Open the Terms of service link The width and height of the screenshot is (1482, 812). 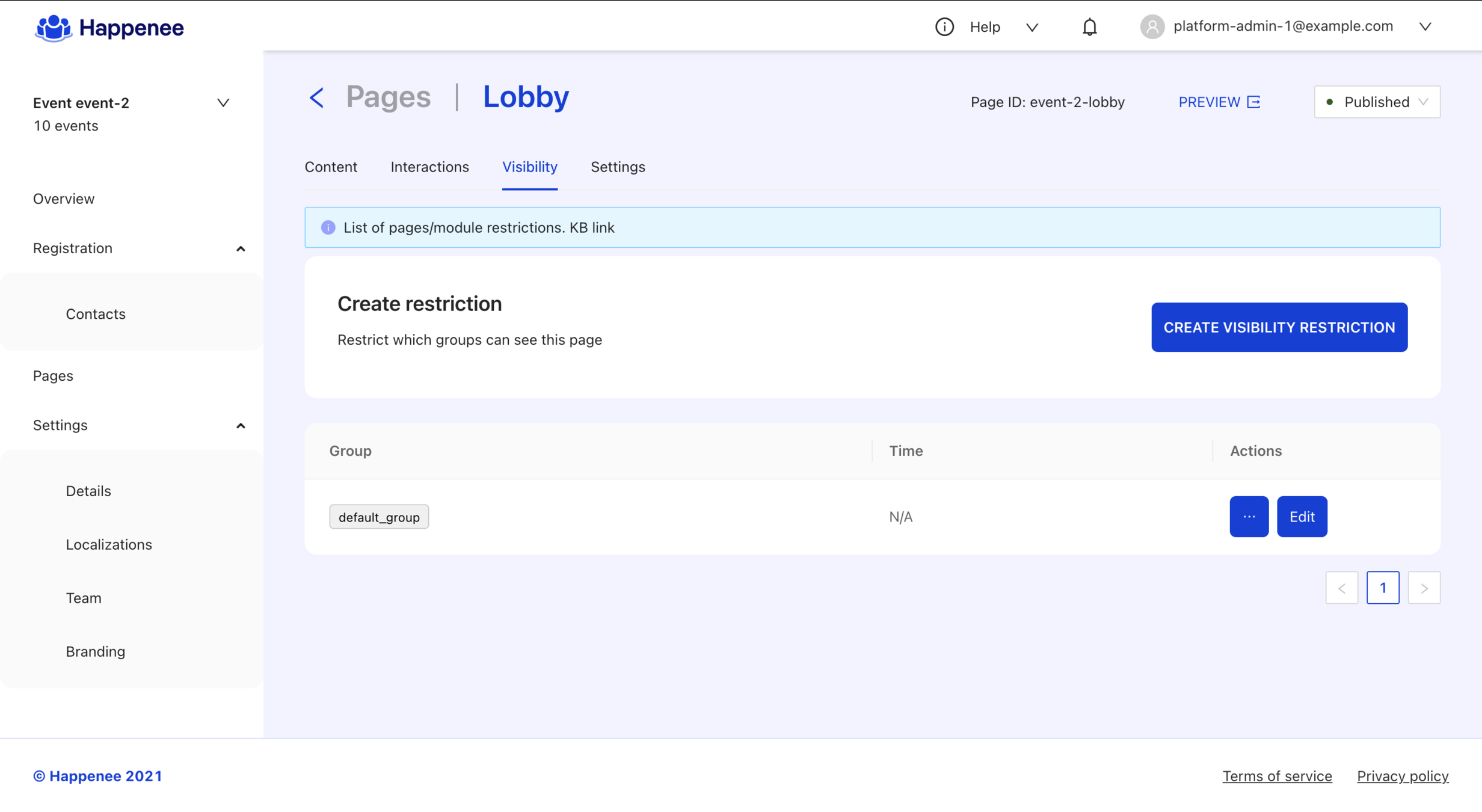point(1277,776)
